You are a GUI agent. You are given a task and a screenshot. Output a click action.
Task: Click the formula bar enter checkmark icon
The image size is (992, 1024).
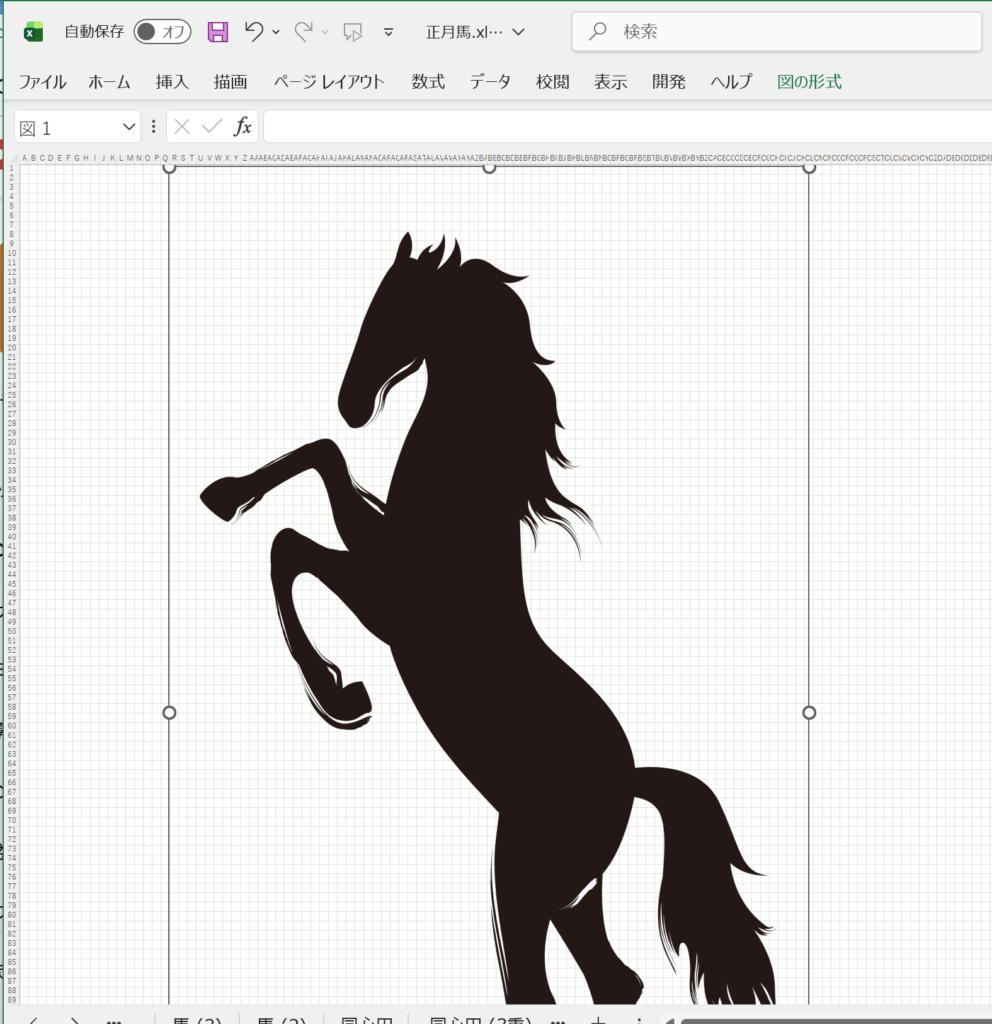tap(211, 126)
